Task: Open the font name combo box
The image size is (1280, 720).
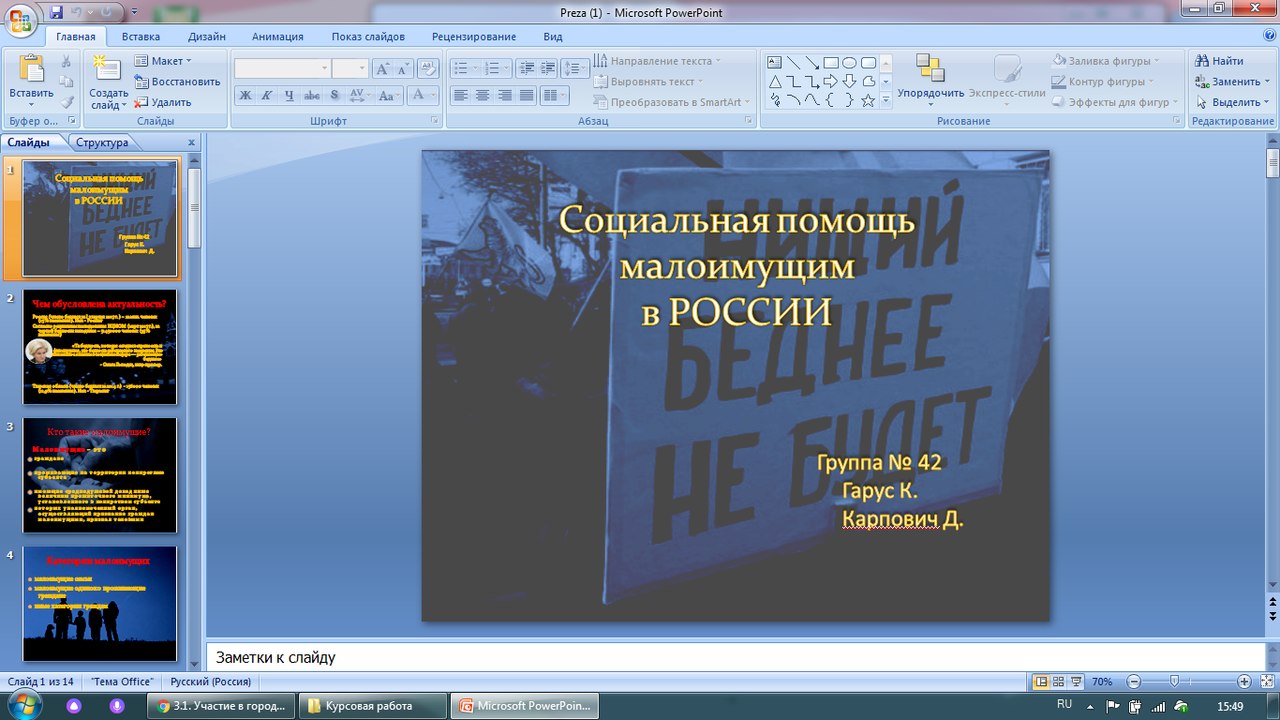Action: (x=282, y=68)
